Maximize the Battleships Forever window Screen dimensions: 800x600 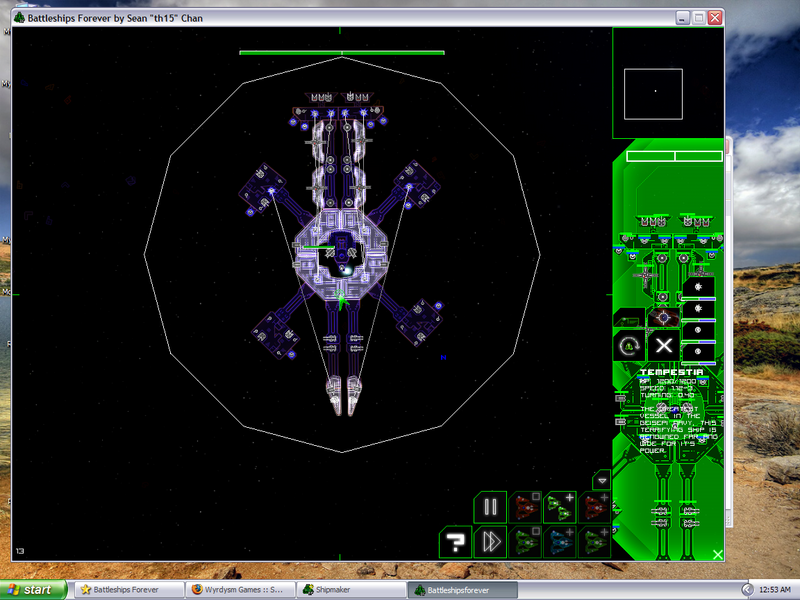tap(699, 18)
